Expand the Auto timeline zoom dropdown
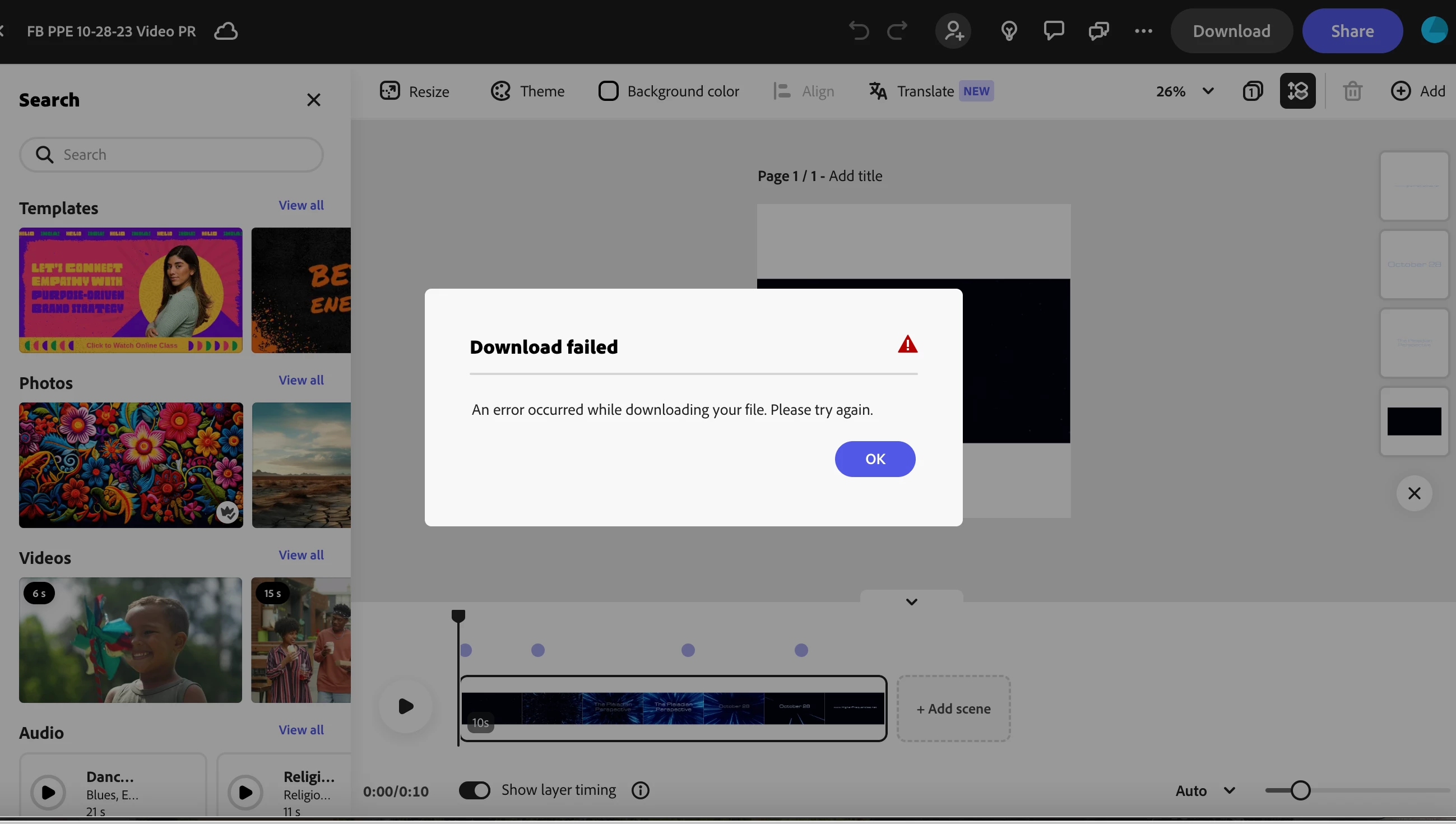 (x=1205, y=790)
